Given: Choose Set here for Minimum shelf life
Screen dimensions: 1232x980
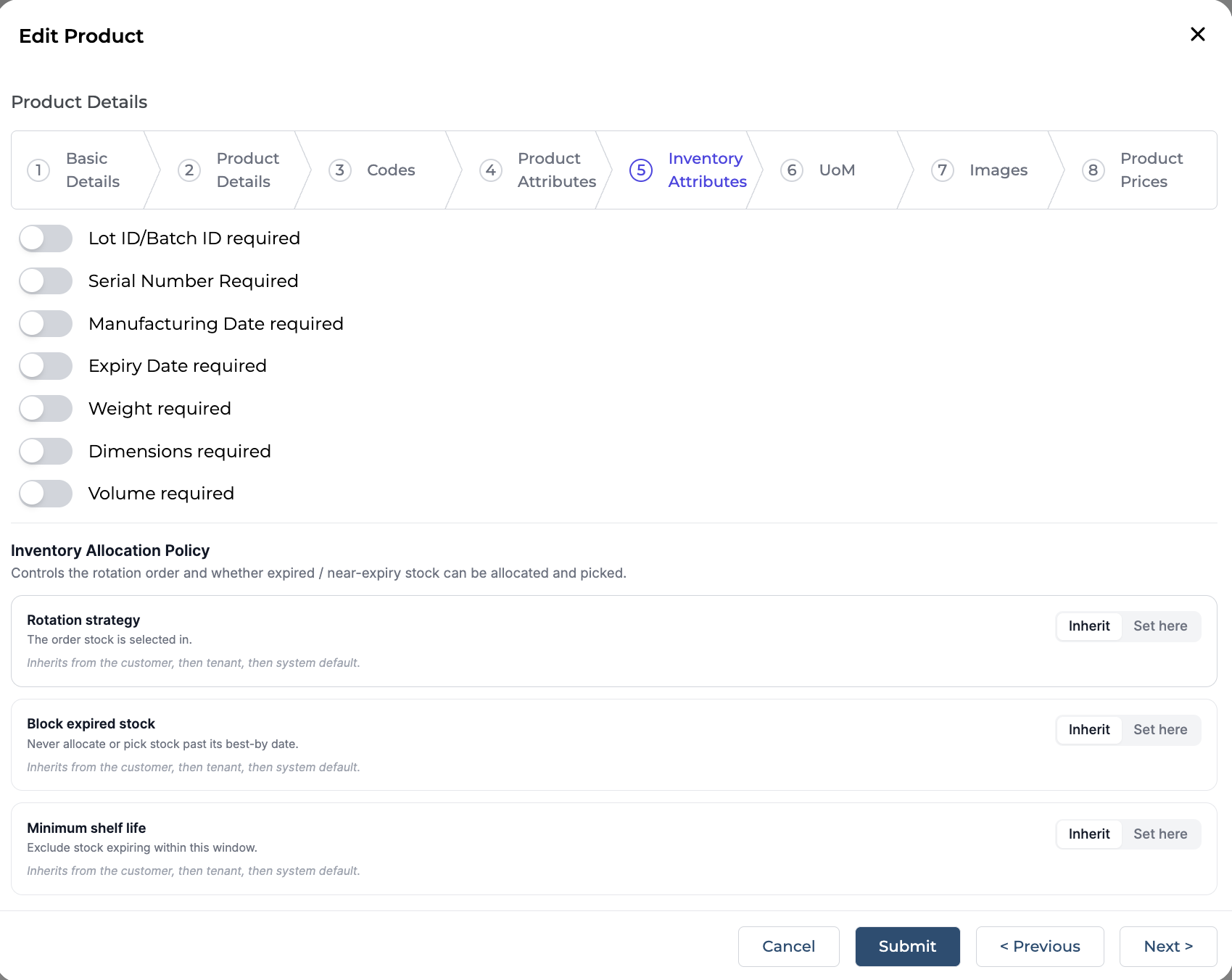Looking at the screenshot, I should [1160, 834].
